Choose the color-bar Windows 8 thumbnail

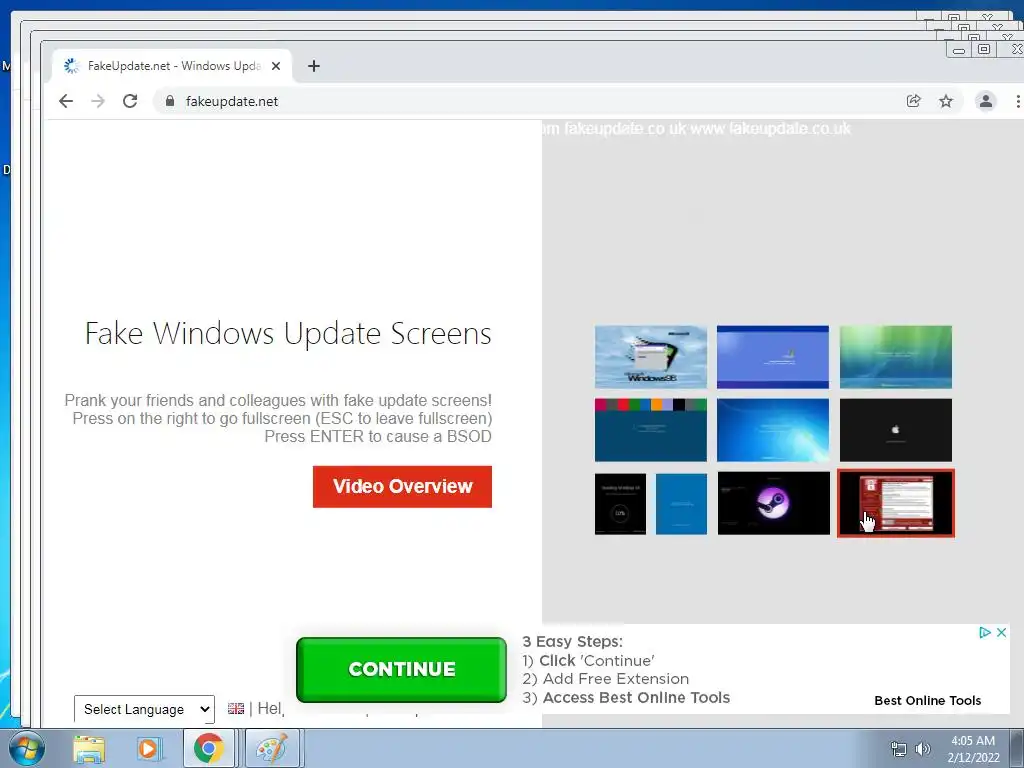[650, 430]
